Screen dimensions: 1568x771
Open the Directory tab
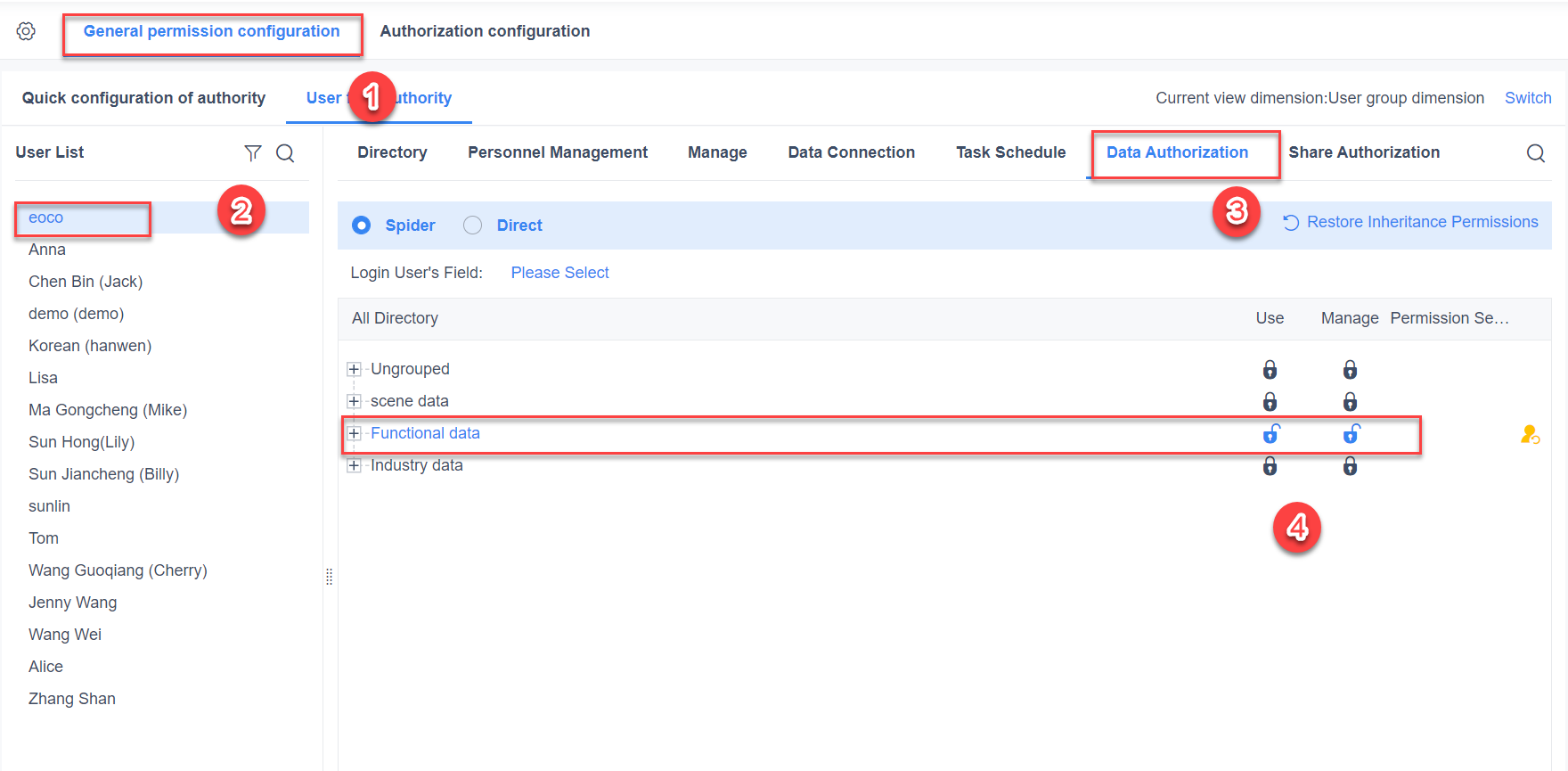point(392,152)
